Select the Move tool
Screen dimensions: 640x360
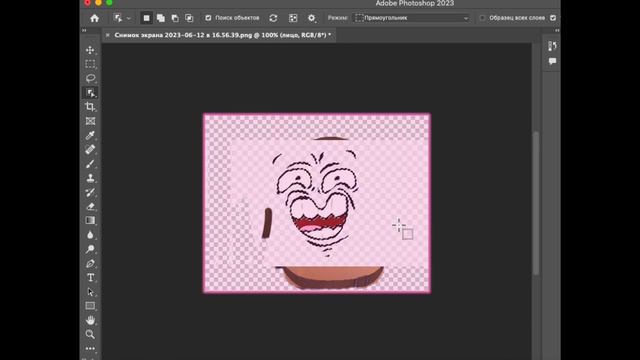pos(90,50)
